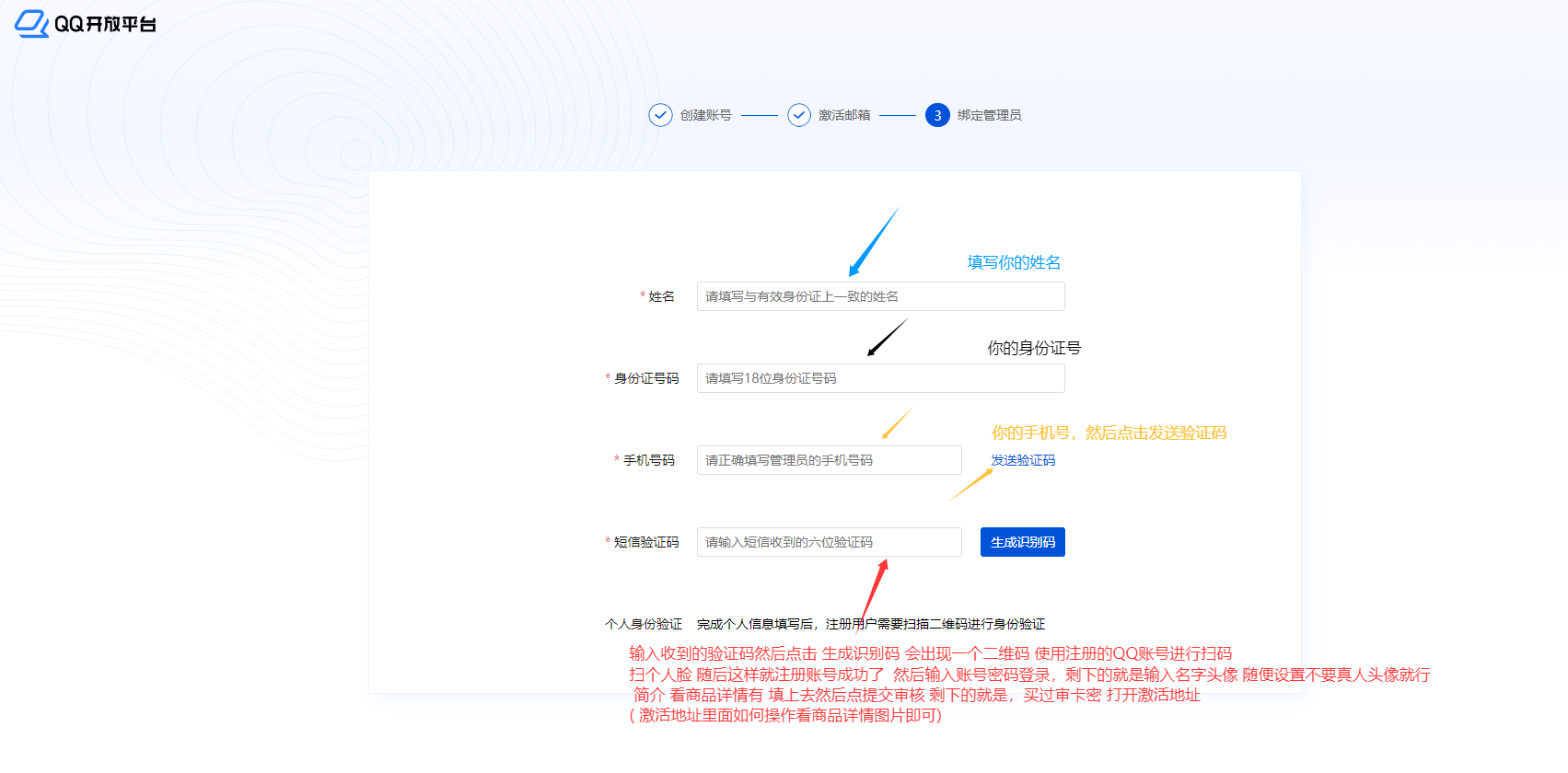This screenshot has height=773, width=1568.
Task: Click the blue arrow above the name field
Action: [873, 242]
